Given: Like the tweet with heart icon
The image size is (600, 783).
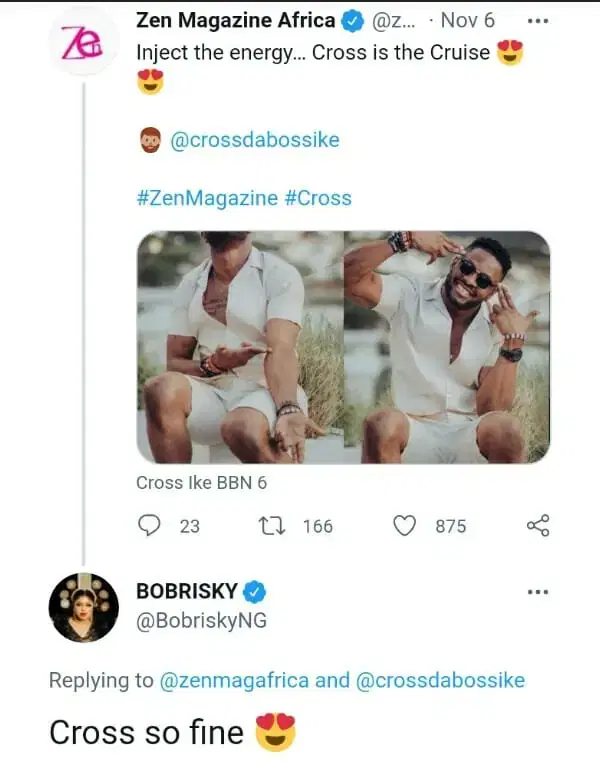Looking at the screenshot, I should 404,525.
